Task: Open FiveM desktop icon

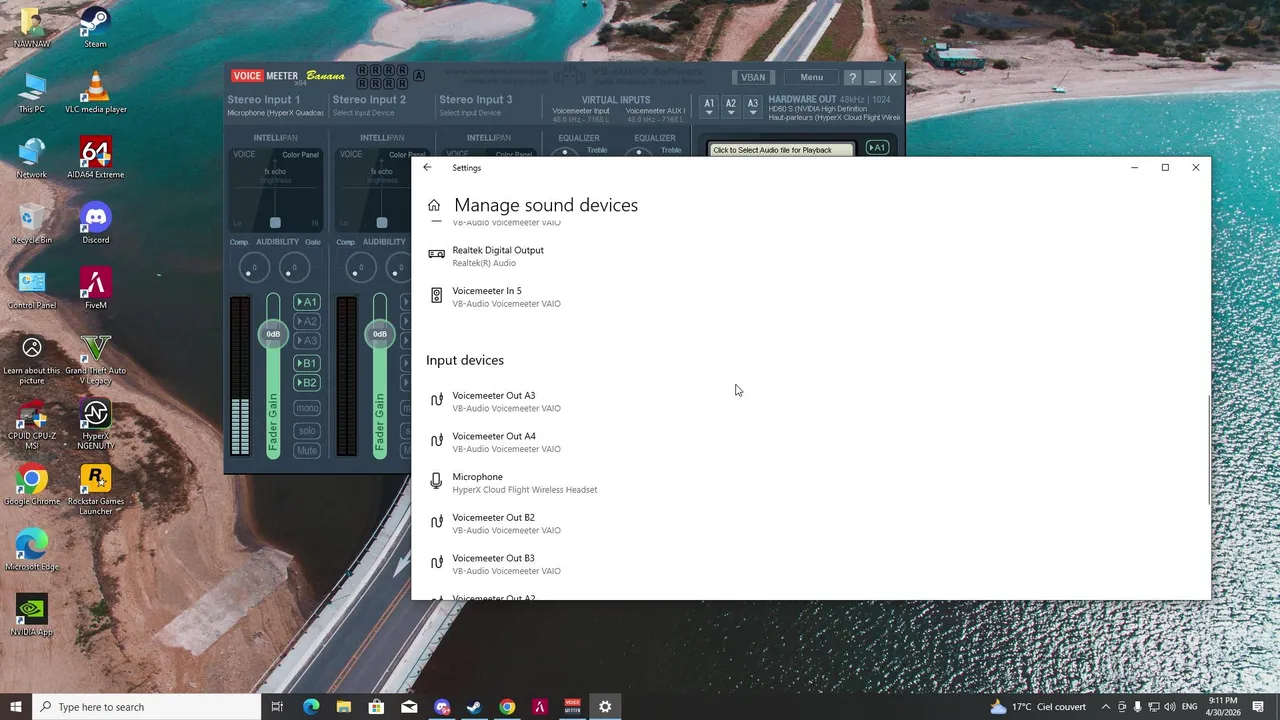Action: 95,288
